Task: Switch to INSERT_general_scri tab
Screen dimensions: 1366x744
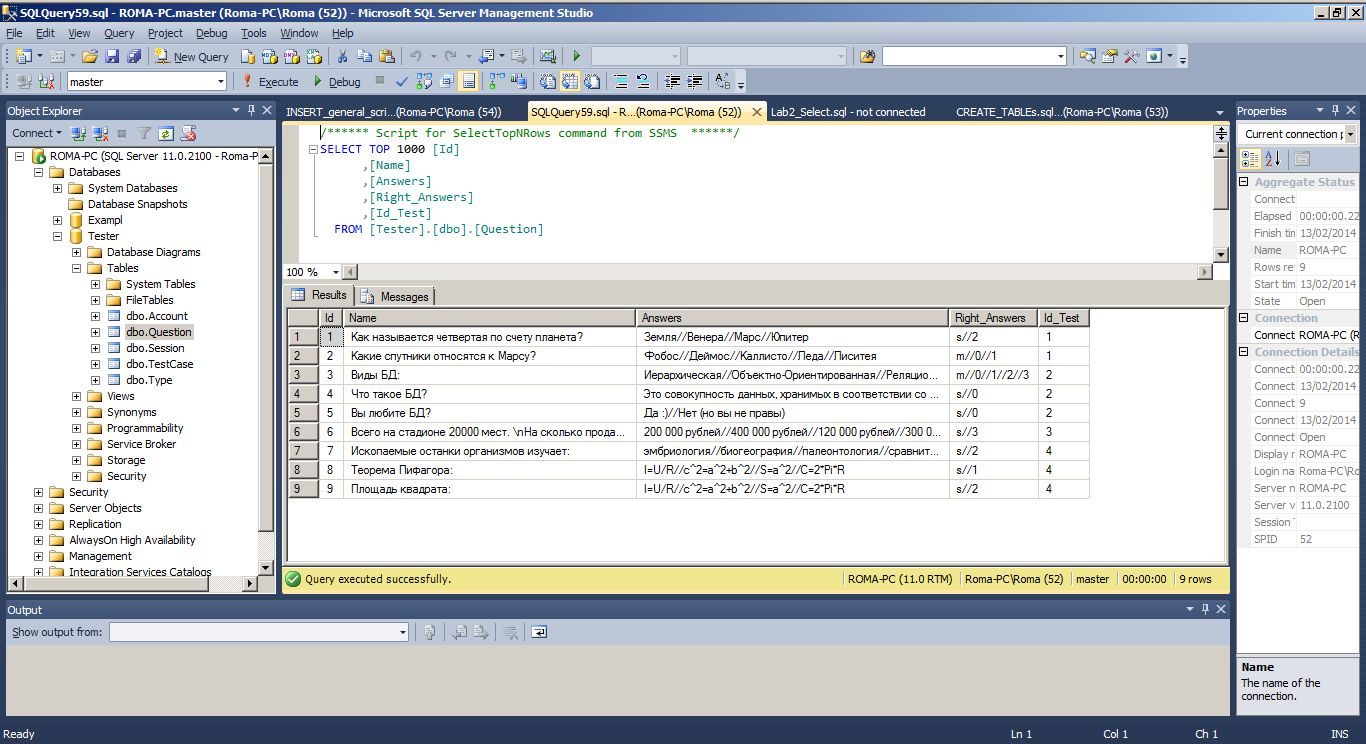Action: coord(393,112)
